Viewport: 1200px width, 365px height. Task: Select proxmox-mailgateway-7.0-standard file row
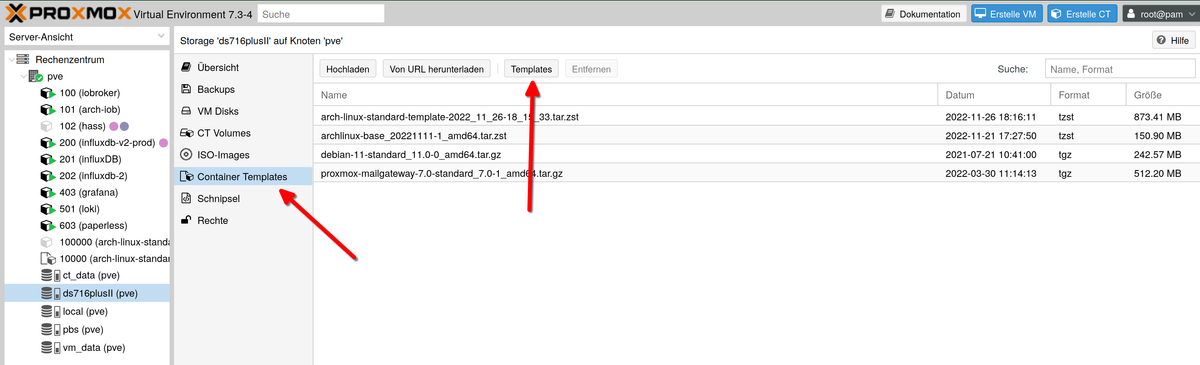757,173
